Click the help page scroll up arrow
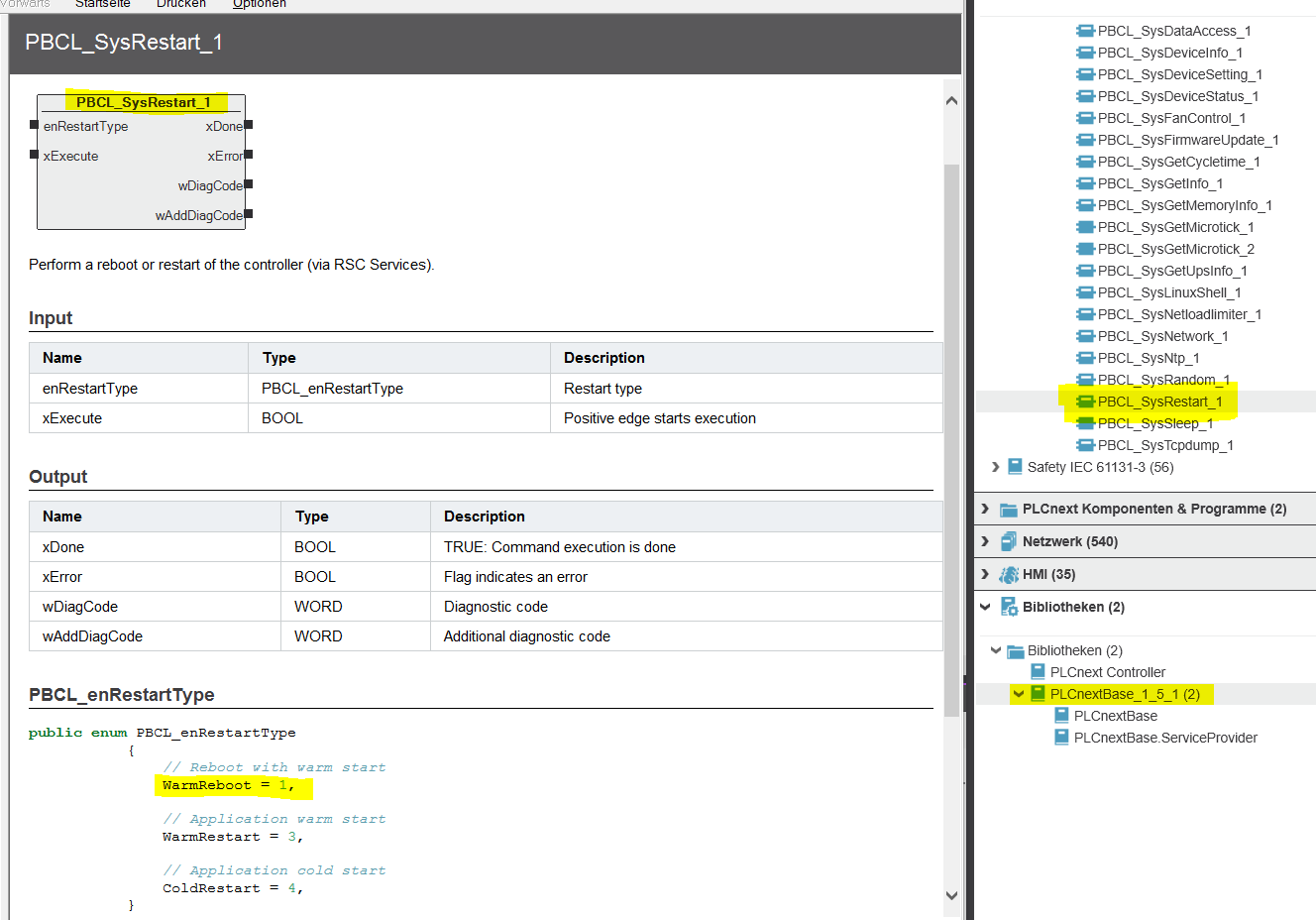 951,100
